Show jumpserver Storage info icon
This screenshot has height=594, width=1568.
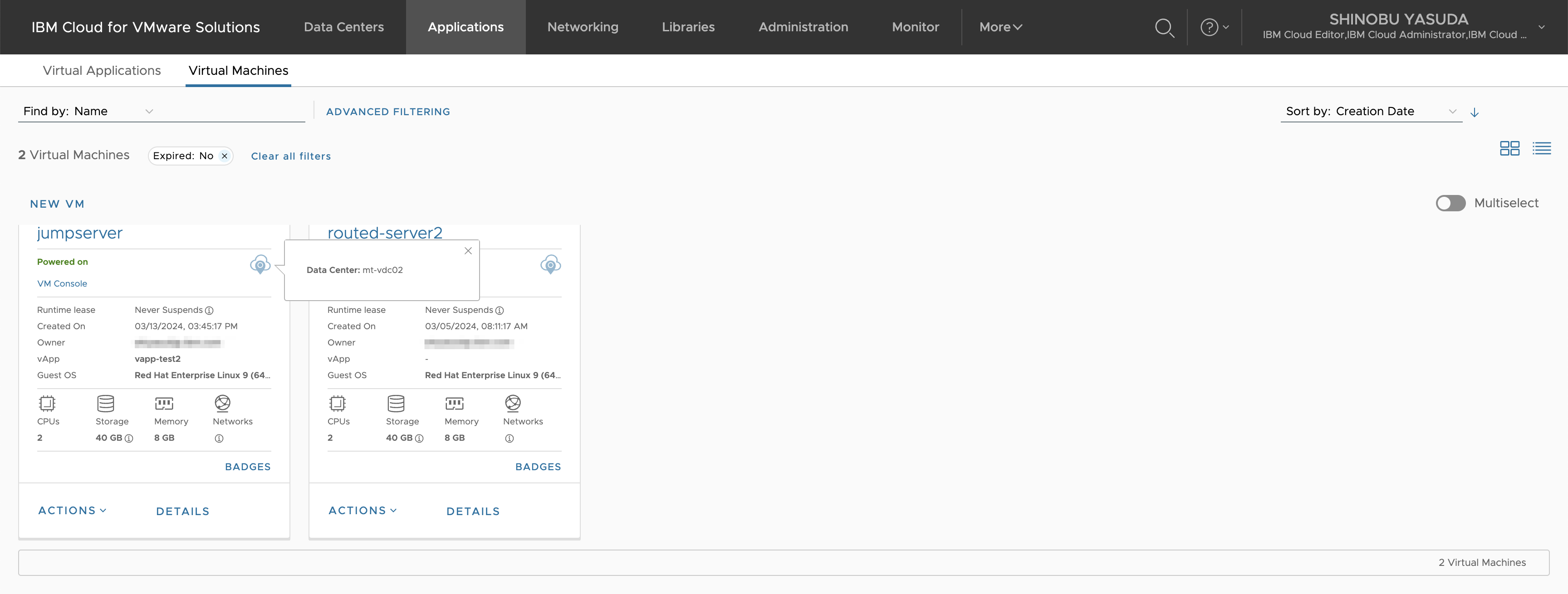(129, 438)
